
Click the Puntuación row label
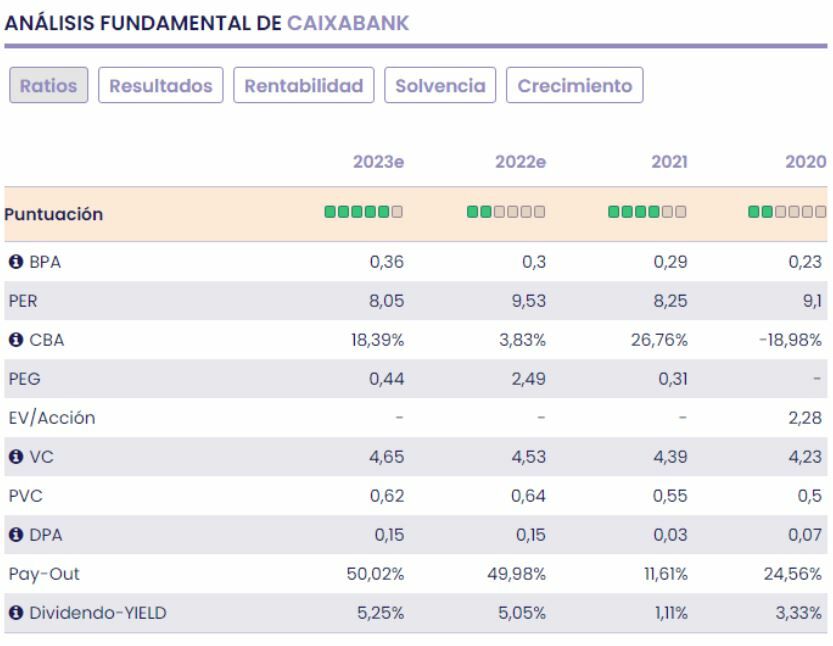click(54, 214)
